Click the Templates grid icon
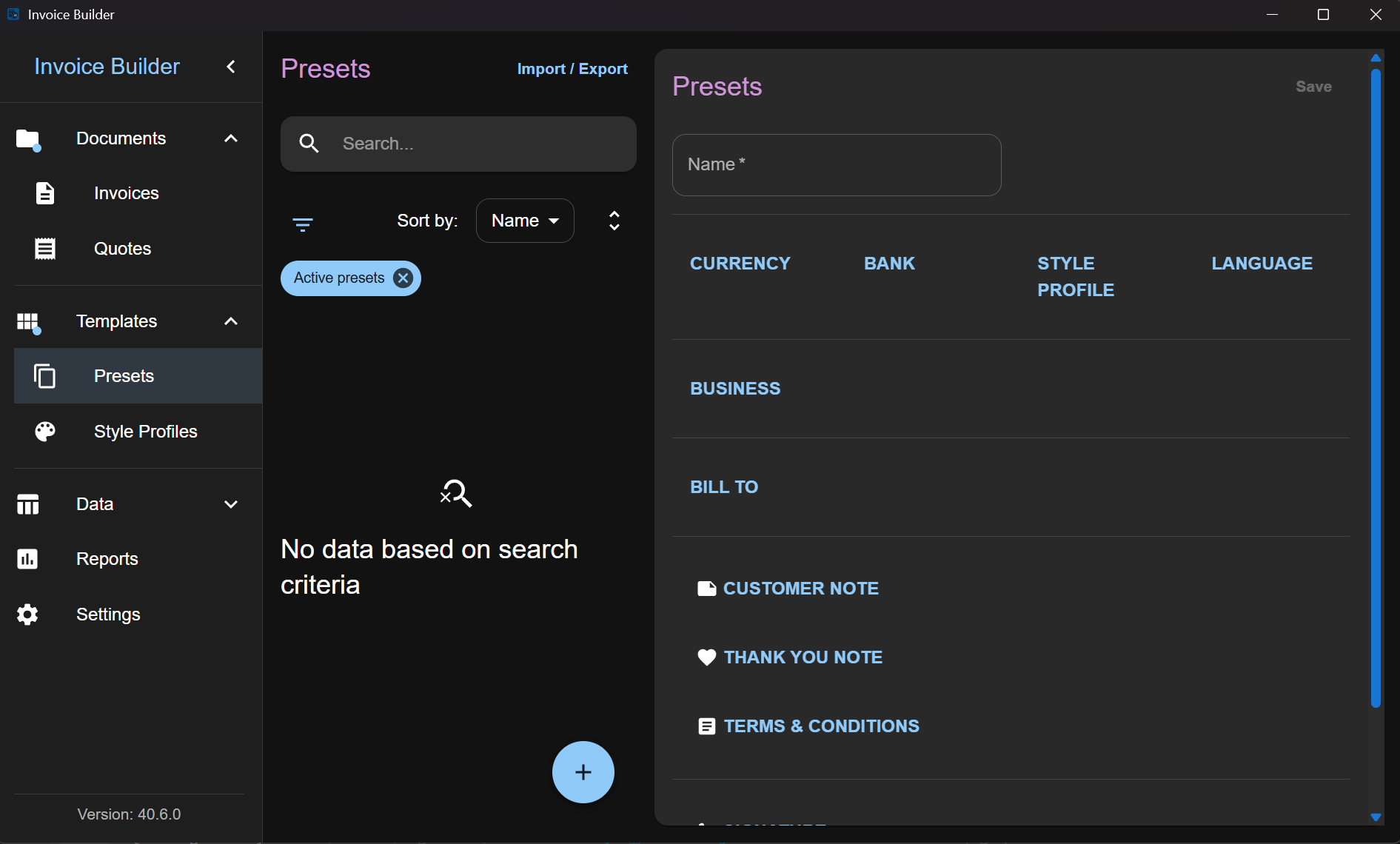Viewport: 1400px width, 844px height. tap(28, 322)
